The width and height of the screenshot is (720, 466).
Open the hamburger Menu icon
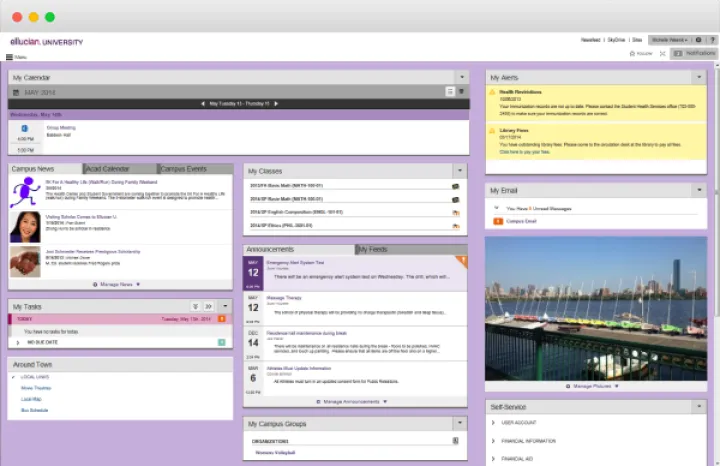coord(10,57)
